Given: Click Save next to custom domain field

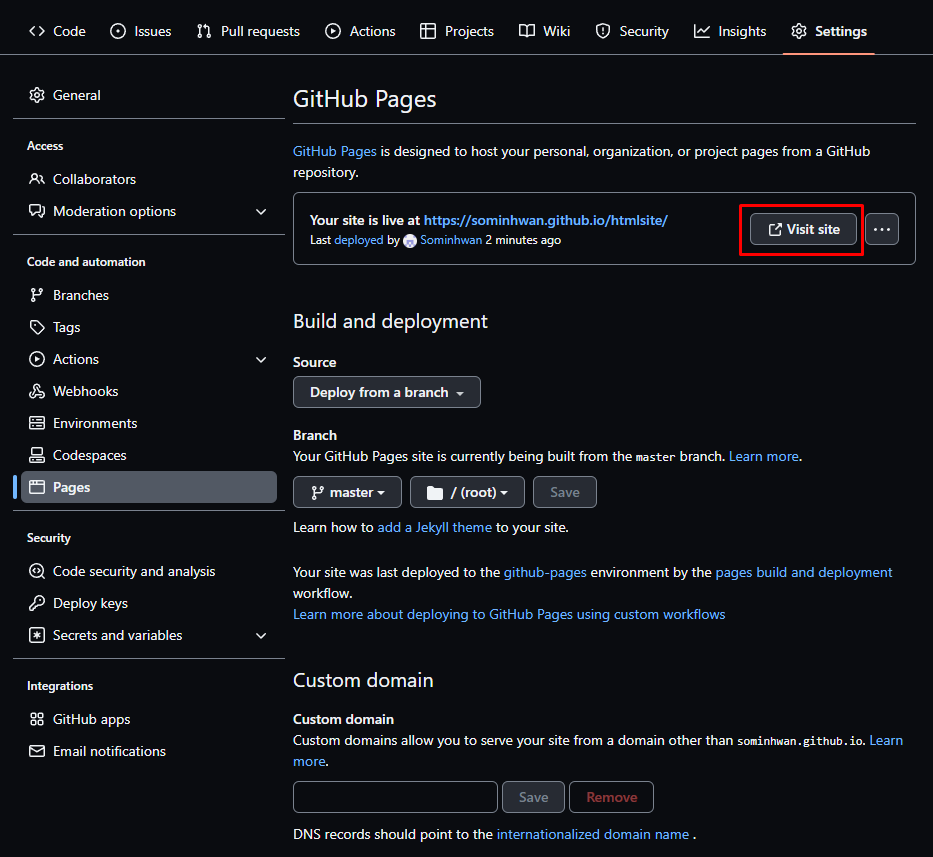Looking at the screenshot, I should click(x=533, y=797).
